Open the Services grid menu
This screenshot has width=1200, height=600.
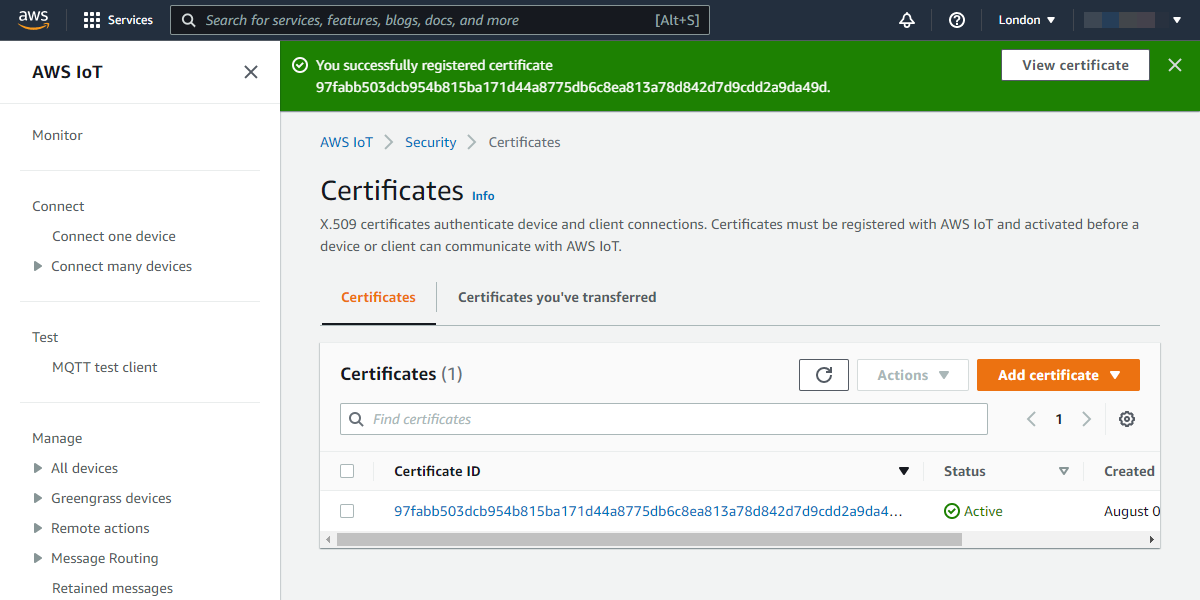coord(92,20)
